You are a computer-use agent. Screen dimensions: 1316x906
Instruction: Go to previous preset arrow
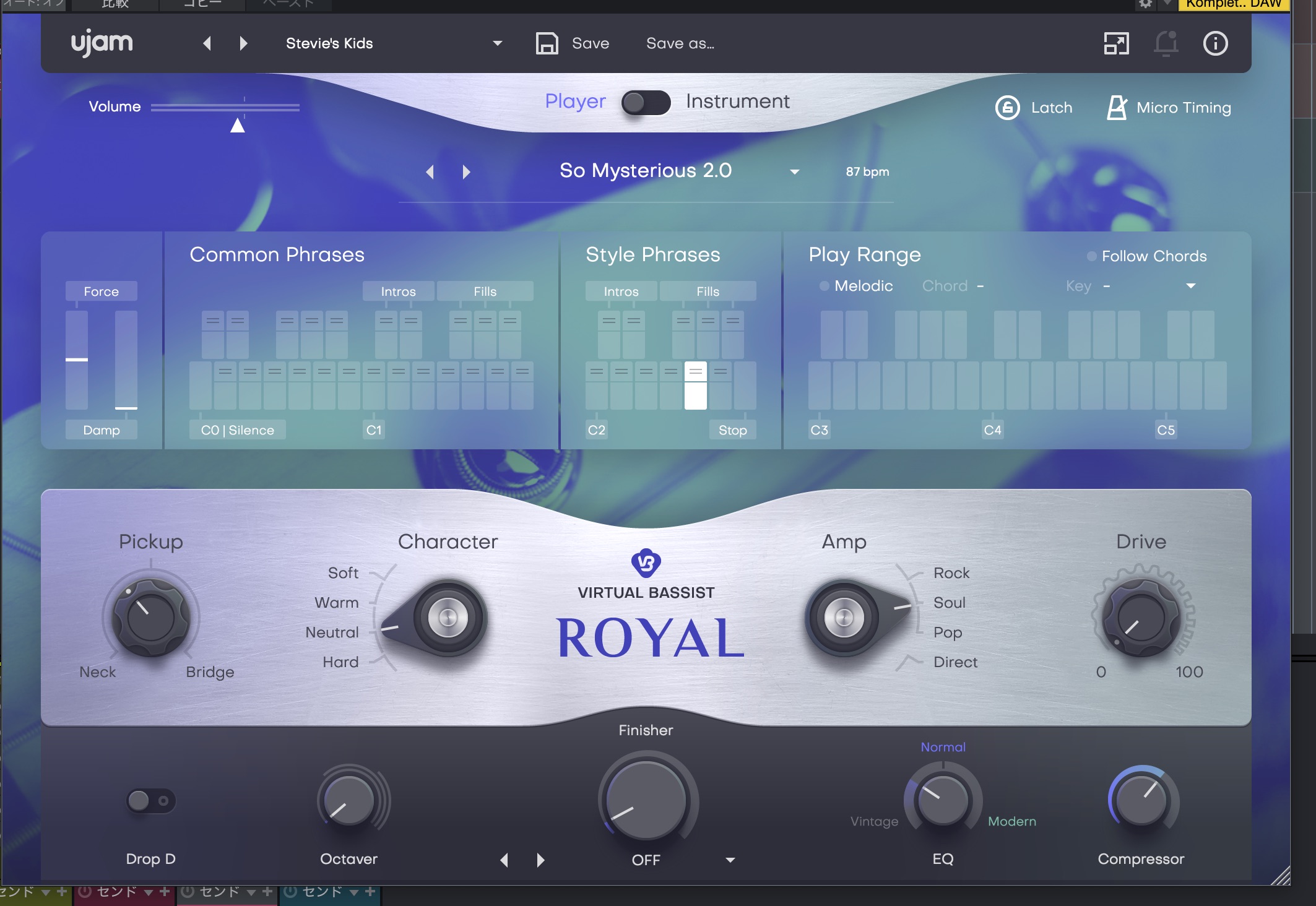[x=207, y=44]
